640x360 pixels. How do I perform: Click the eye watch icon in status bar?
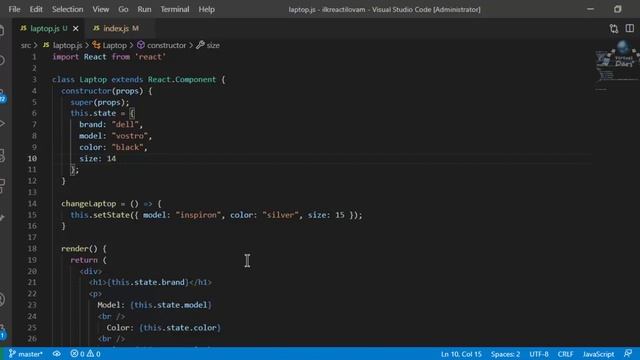[x=56, y=354]
